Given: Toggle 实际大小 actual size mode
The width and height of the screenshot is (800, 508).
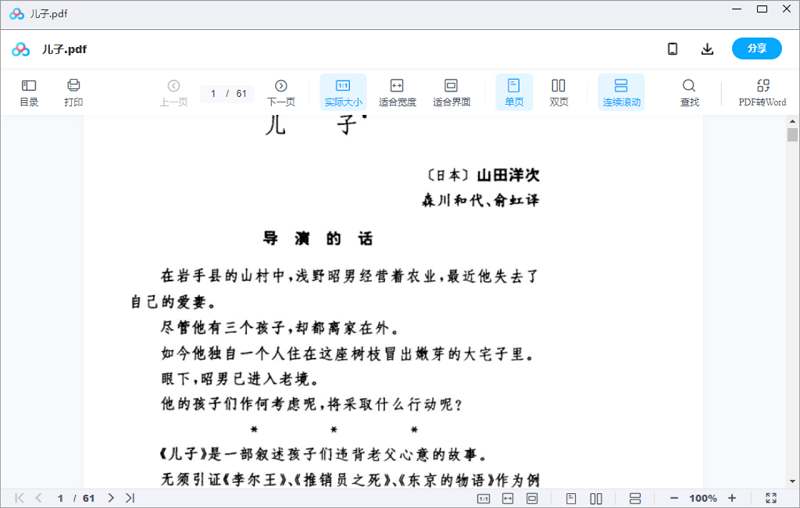Looking at the screenshot, I should pyautogui.click(x=343, y=92).
